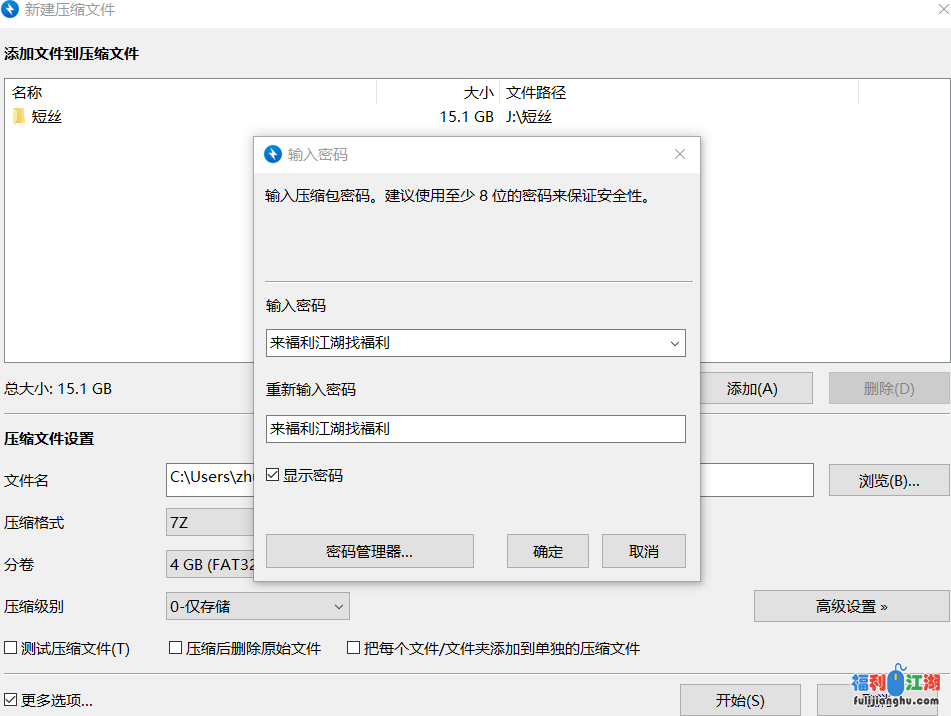
Task: Expand 高级设置 options
Action: [x=851, y=606]
